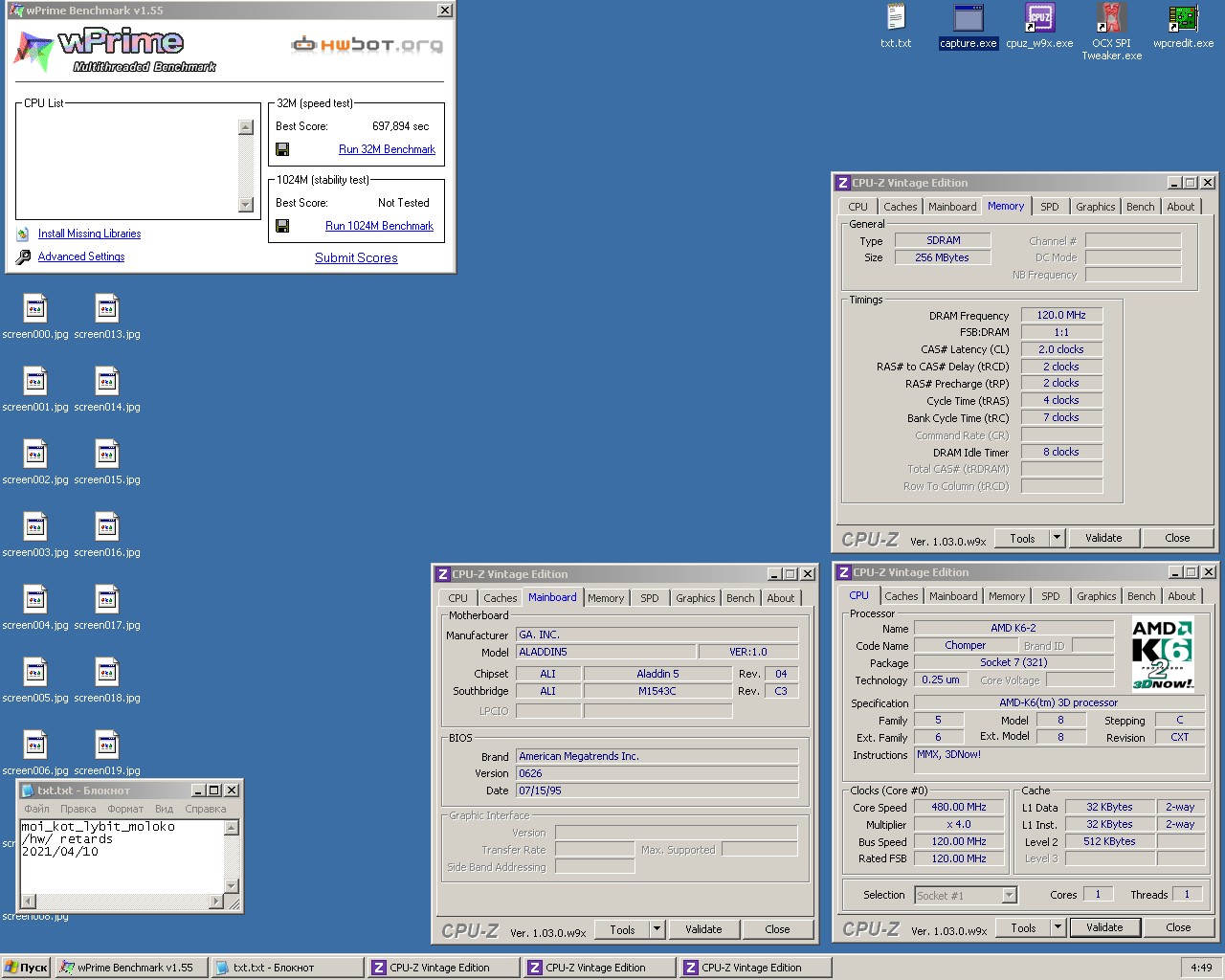This screenshot has height=980, width=1225.
Task: Click the AMD K6-2 processor name field
Action: [1013, 628]
